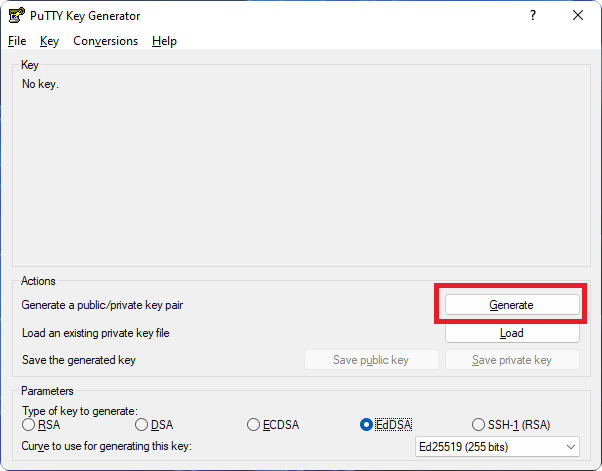
Task: Click the 'No key.' text in Key area
Action: tap(40, 84)
